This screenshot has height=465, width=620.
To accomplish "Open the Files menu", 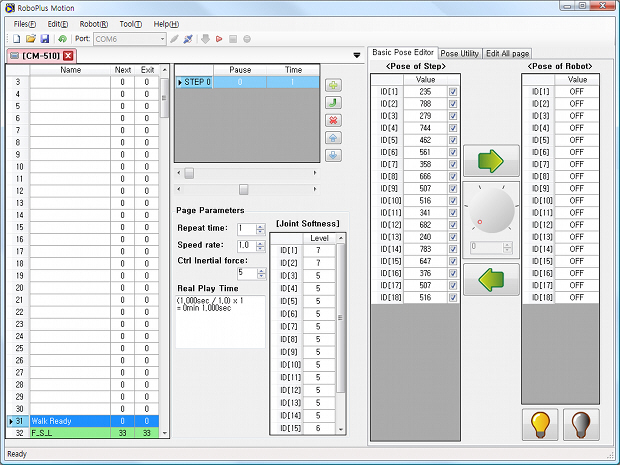I will coord(25,24).
